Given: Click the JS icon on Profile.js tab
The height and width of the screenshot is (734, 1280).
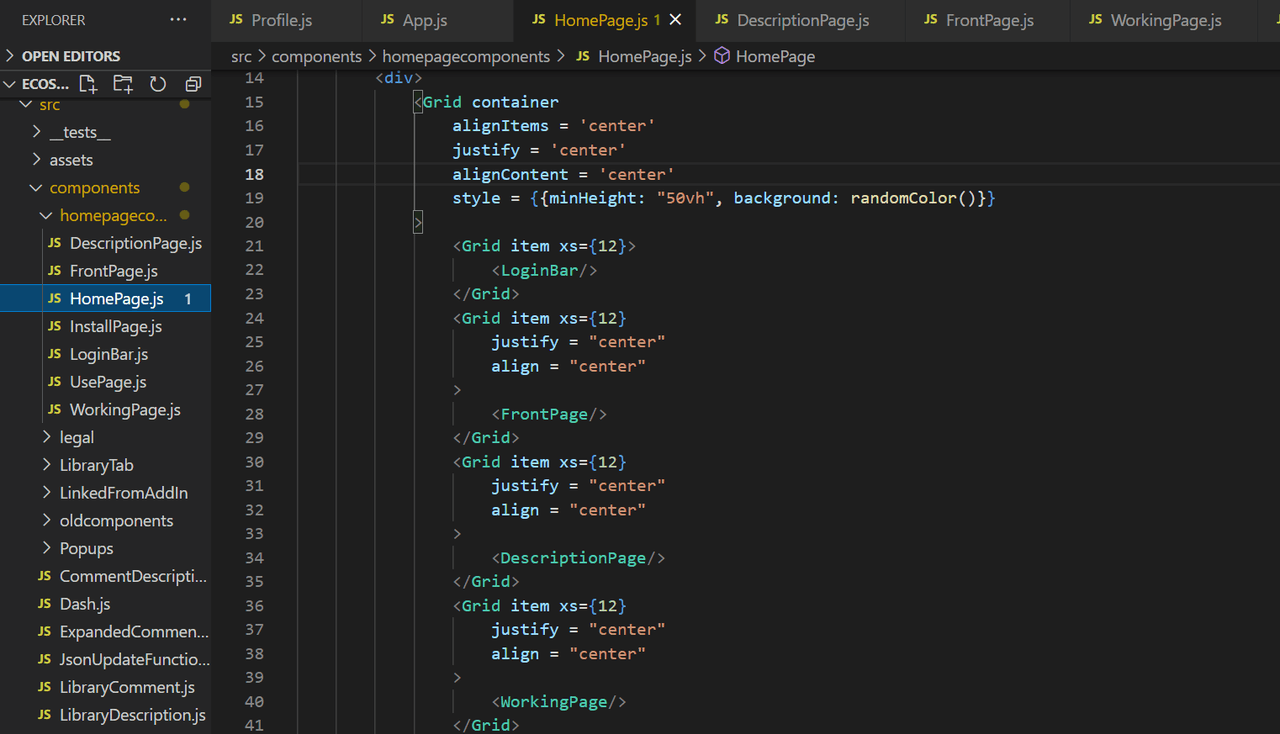Looking at the screenshot, I should 236,20.
